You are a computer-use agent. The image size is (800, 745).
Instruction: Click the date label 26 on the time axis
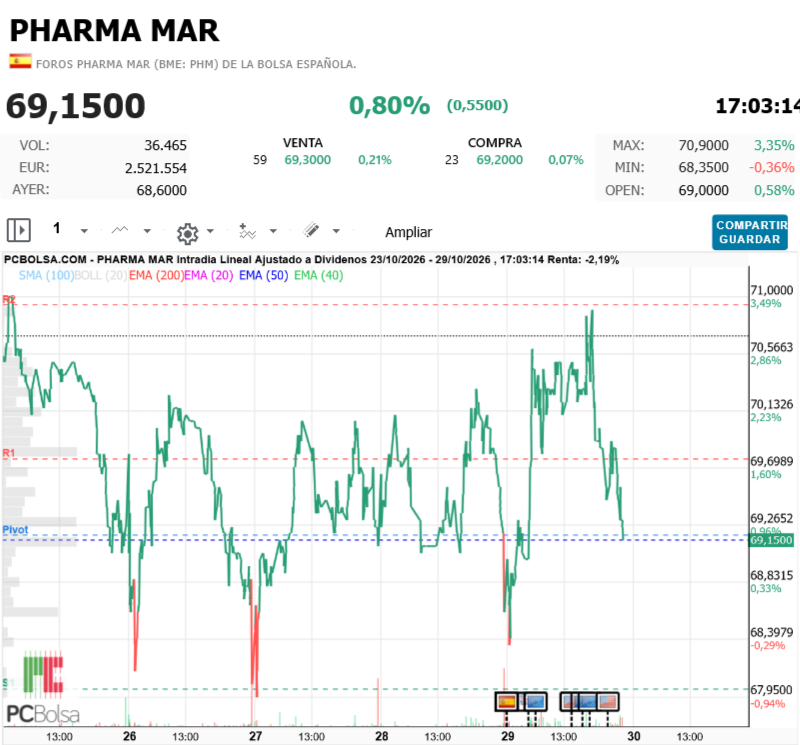click(130, 736)
